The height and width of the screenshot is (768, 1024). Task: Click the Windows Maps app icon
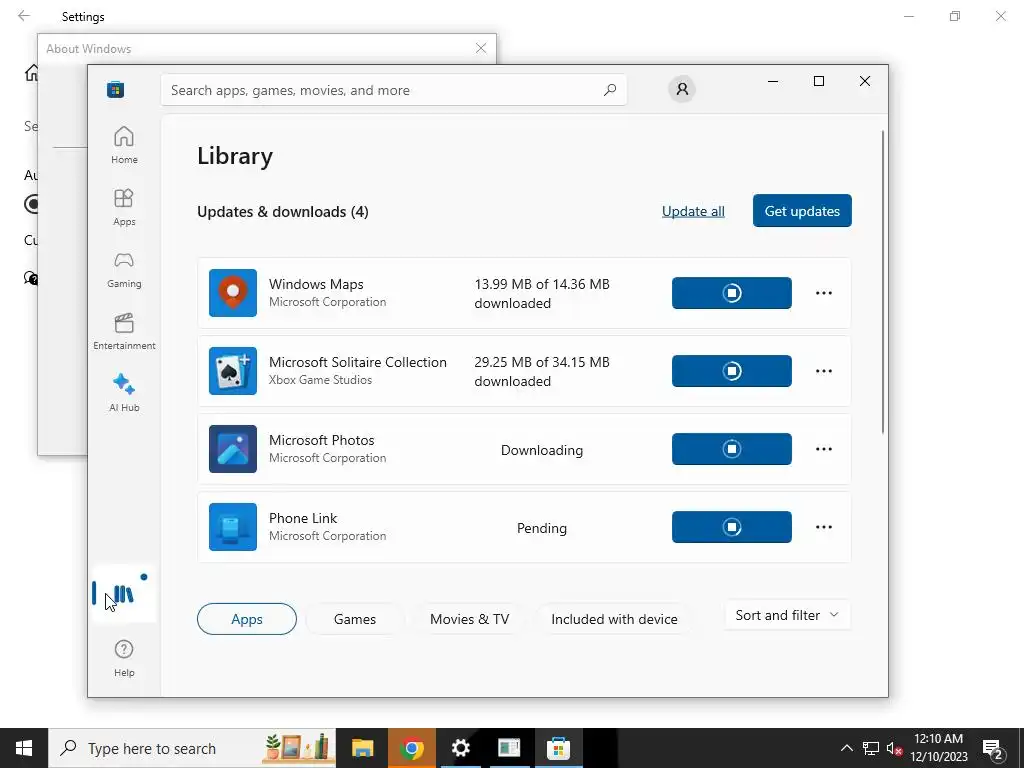point(233,293)
